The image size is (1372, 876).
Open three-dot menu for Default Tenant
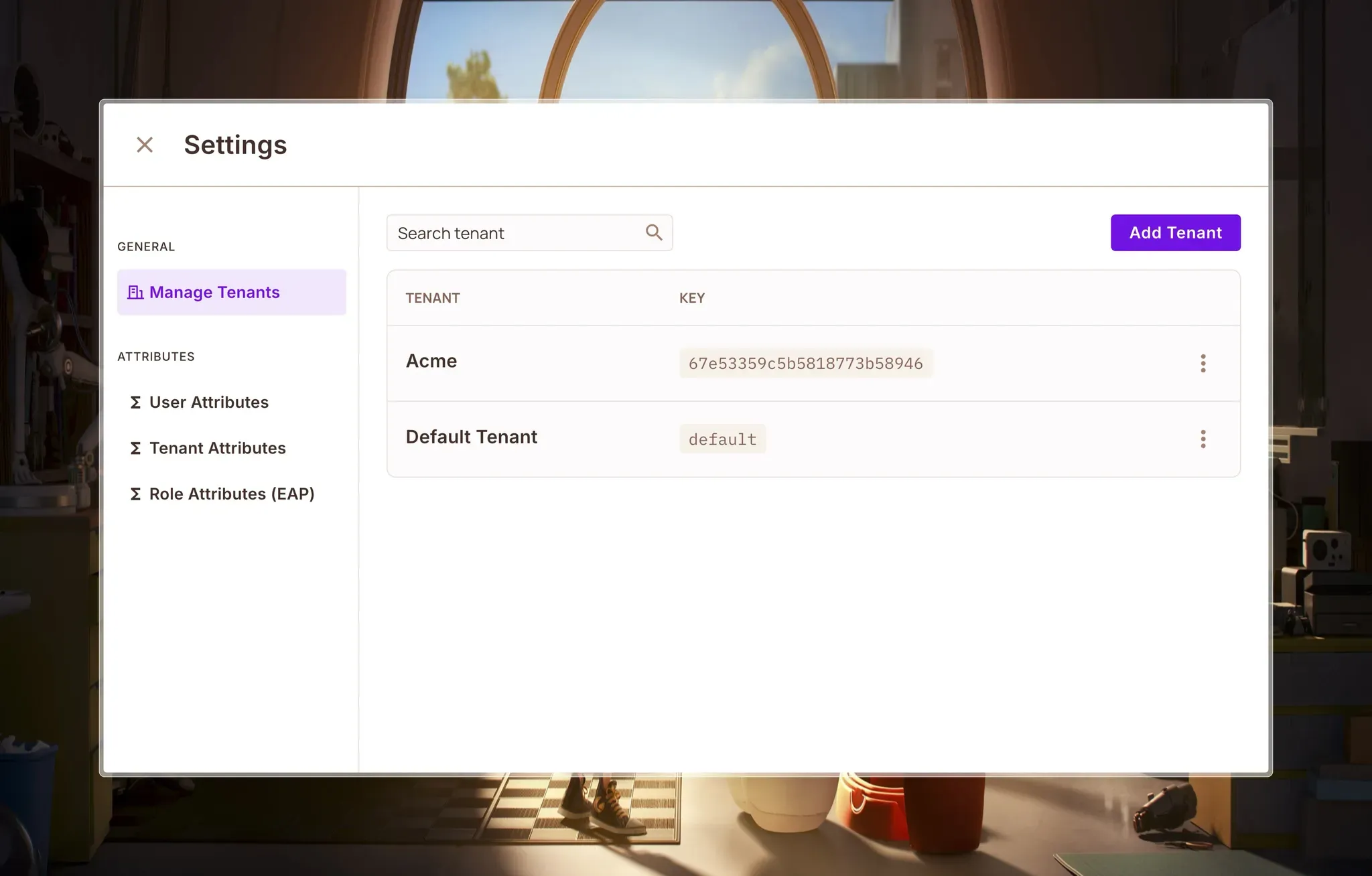click(1203, 439)
